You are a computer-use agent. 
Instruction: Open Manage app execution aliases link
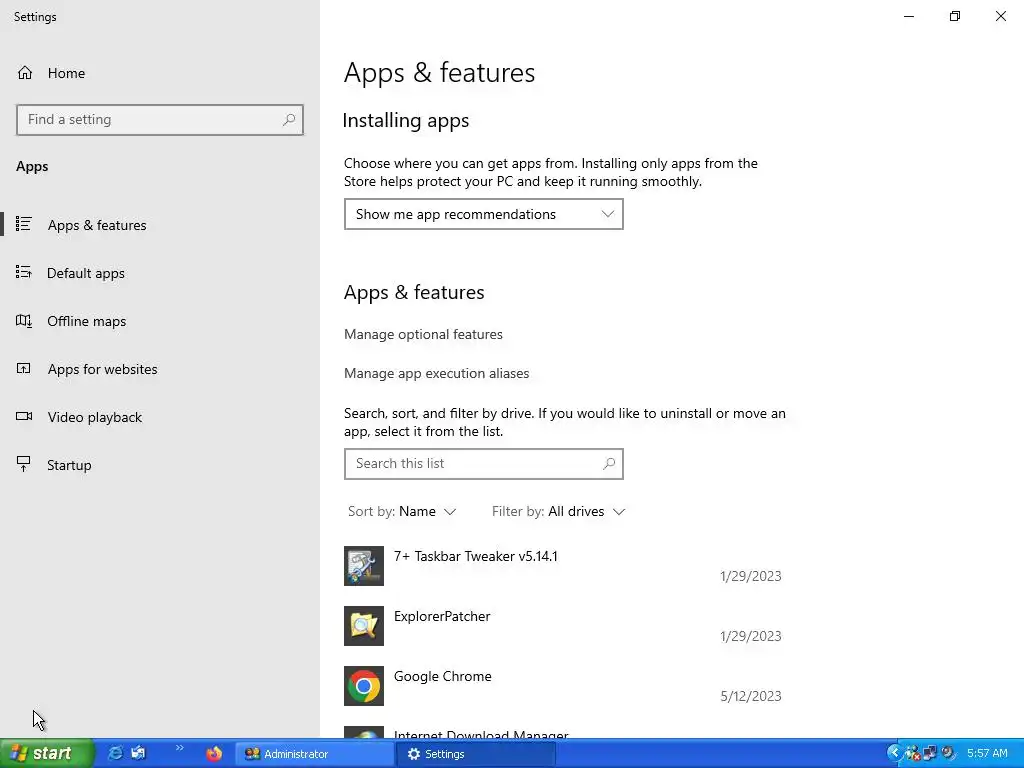(436, 374)
